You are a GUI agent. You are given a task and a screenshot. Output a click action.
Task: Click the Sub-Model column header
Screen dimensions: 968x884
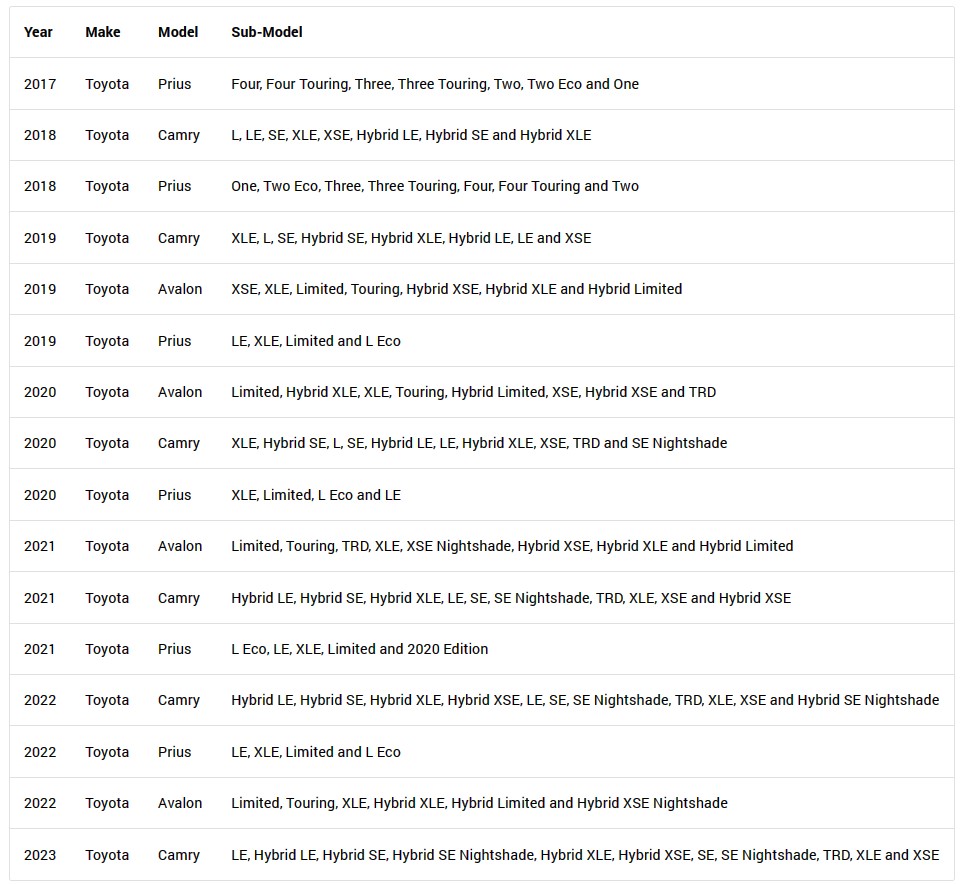(x=267, y=32)
